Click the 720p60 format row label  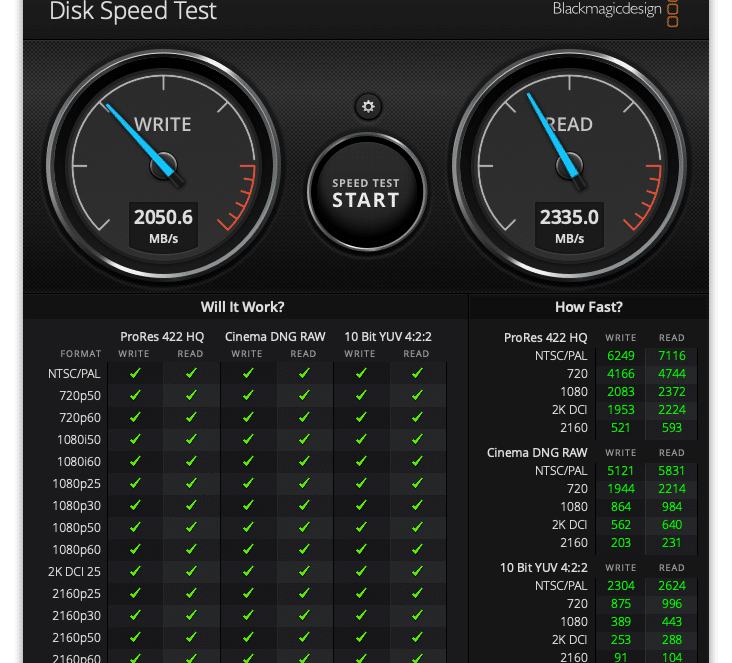point(80,417)
